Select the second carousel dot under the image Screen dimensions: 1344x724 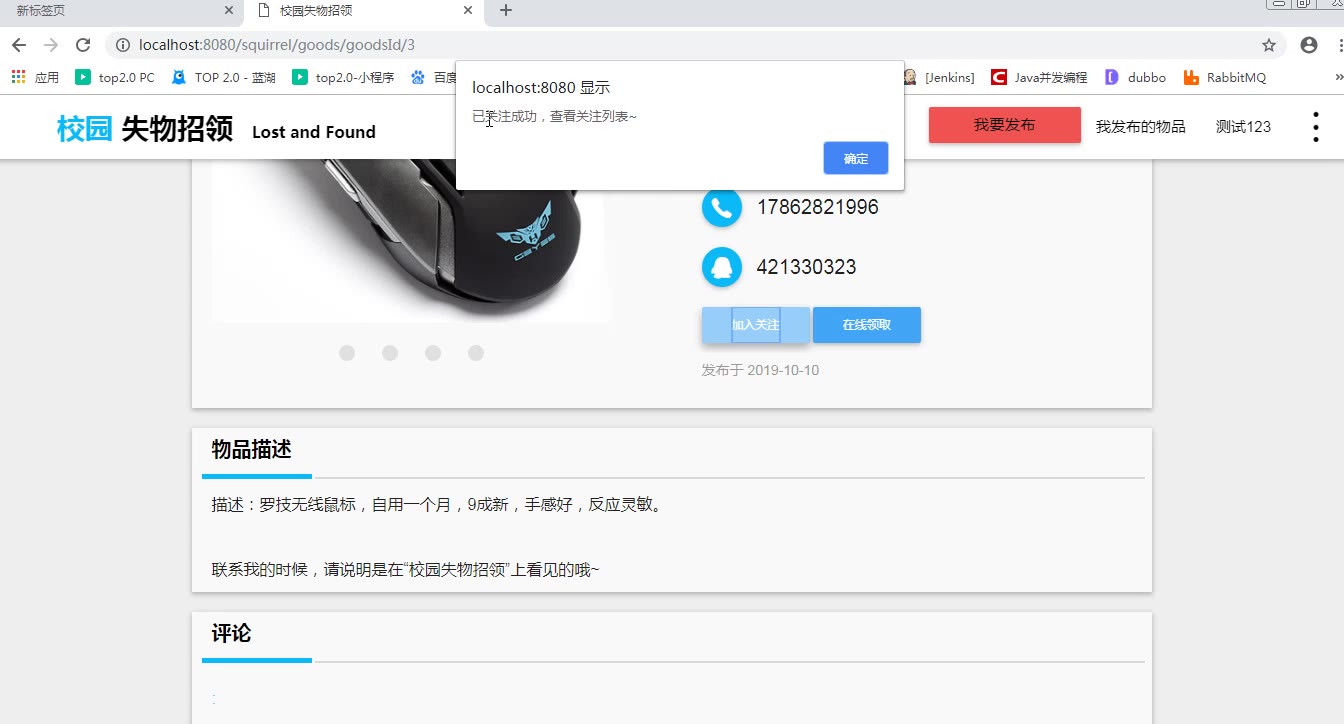(x=390, y=353)
